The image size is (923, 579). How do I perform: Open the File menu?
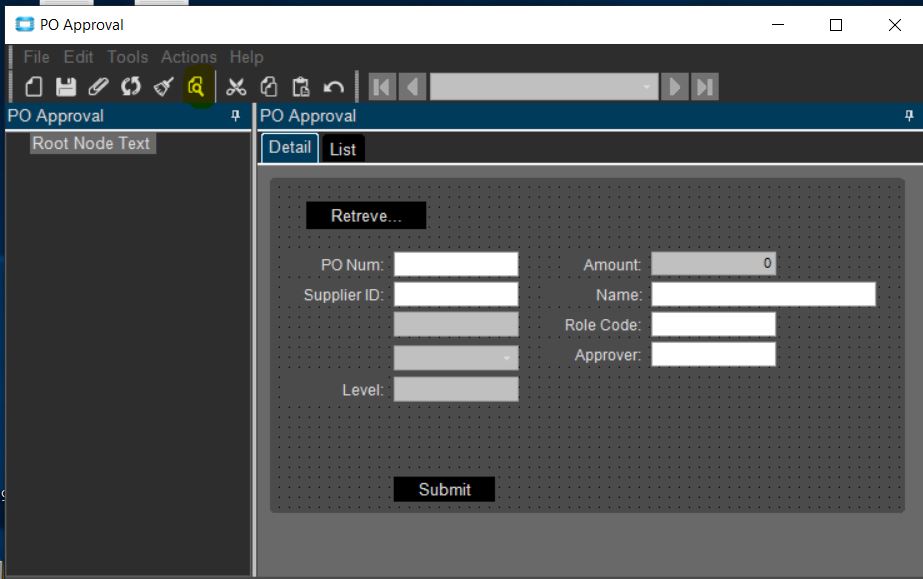pos(36,57)
